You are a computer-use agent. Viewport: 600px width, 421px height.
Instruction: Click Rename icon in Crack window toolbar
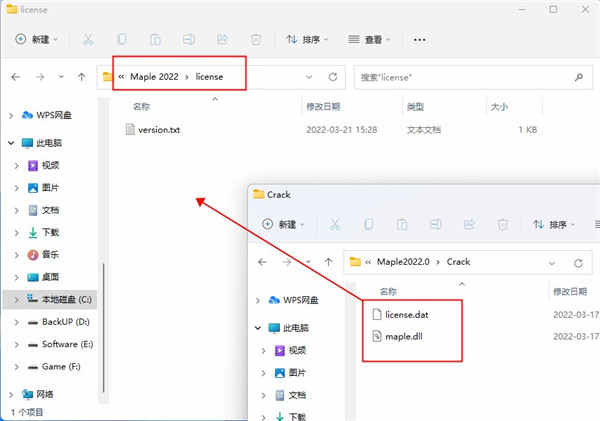tap(435, 224)
